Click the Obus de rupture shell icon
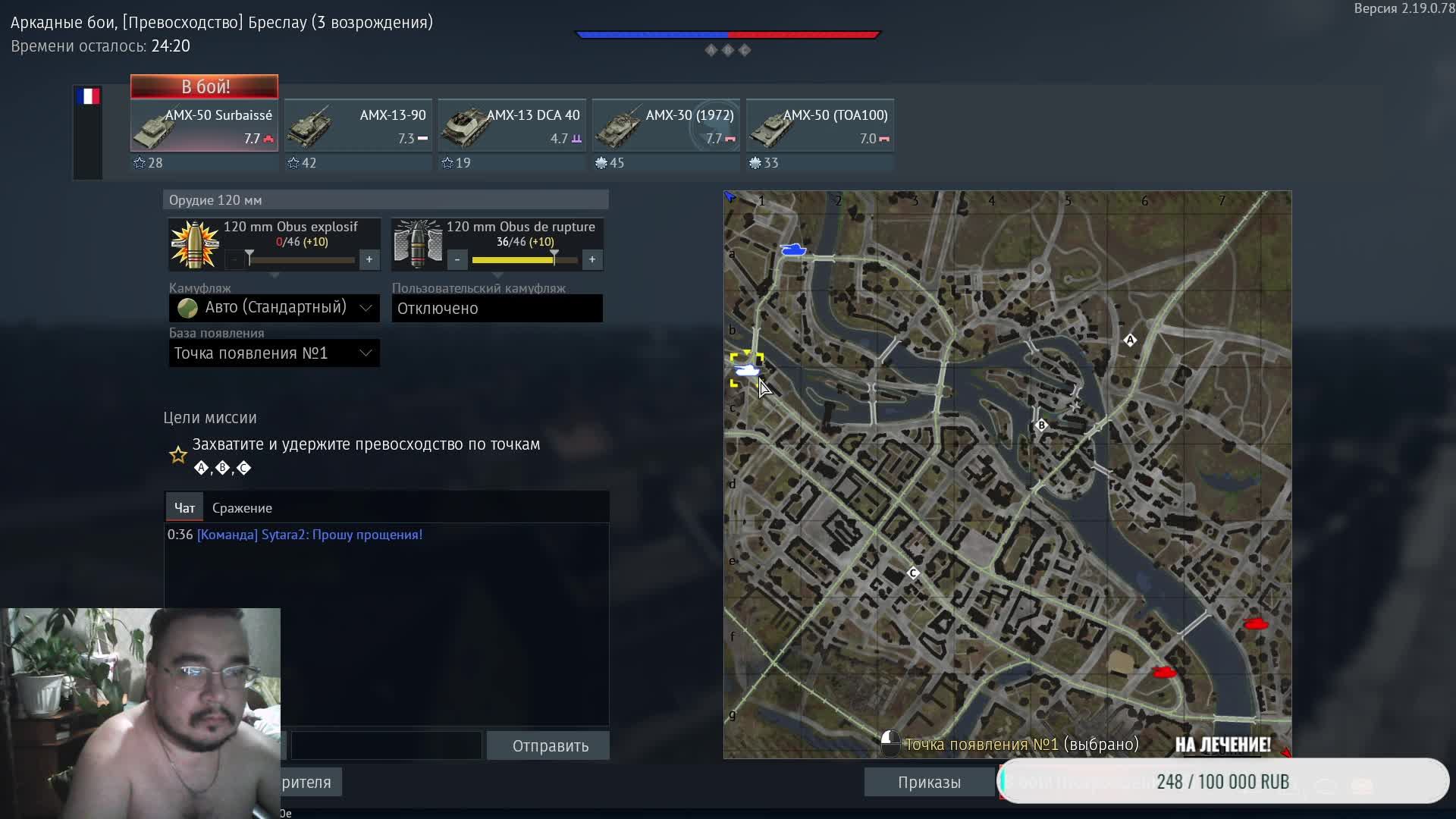The image size is (1456, 819). 418,244
